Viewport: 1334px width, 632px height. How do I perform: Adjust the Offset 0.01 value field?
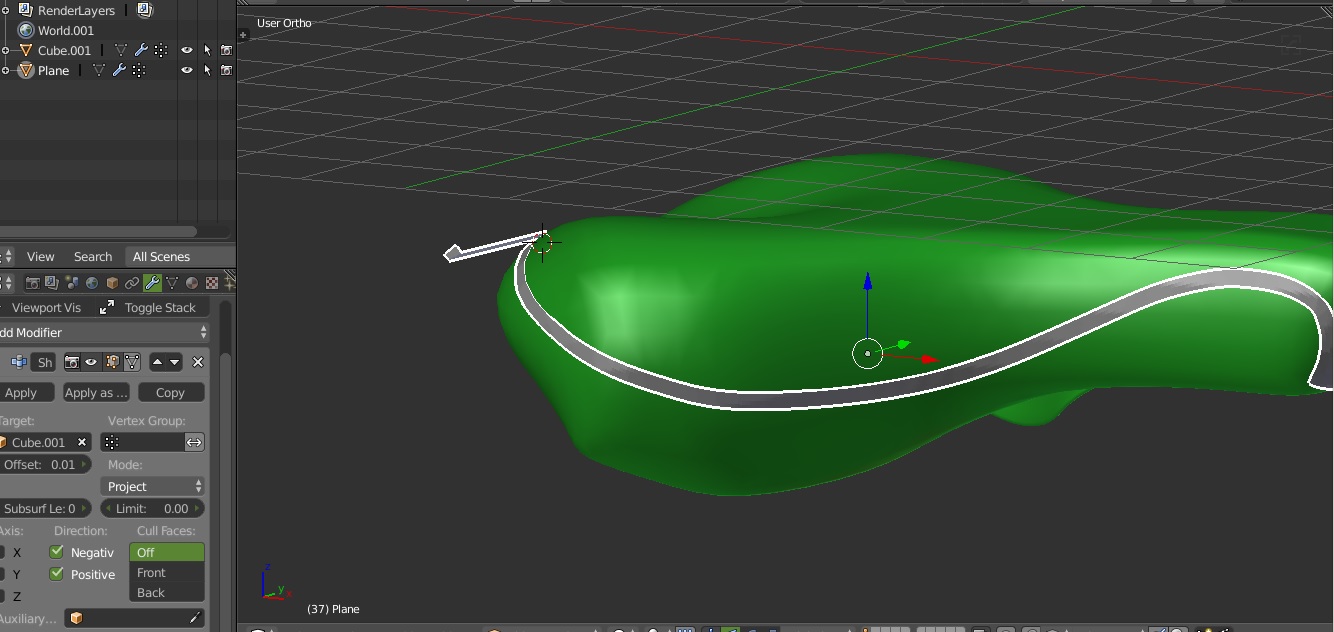click(45, 464)
